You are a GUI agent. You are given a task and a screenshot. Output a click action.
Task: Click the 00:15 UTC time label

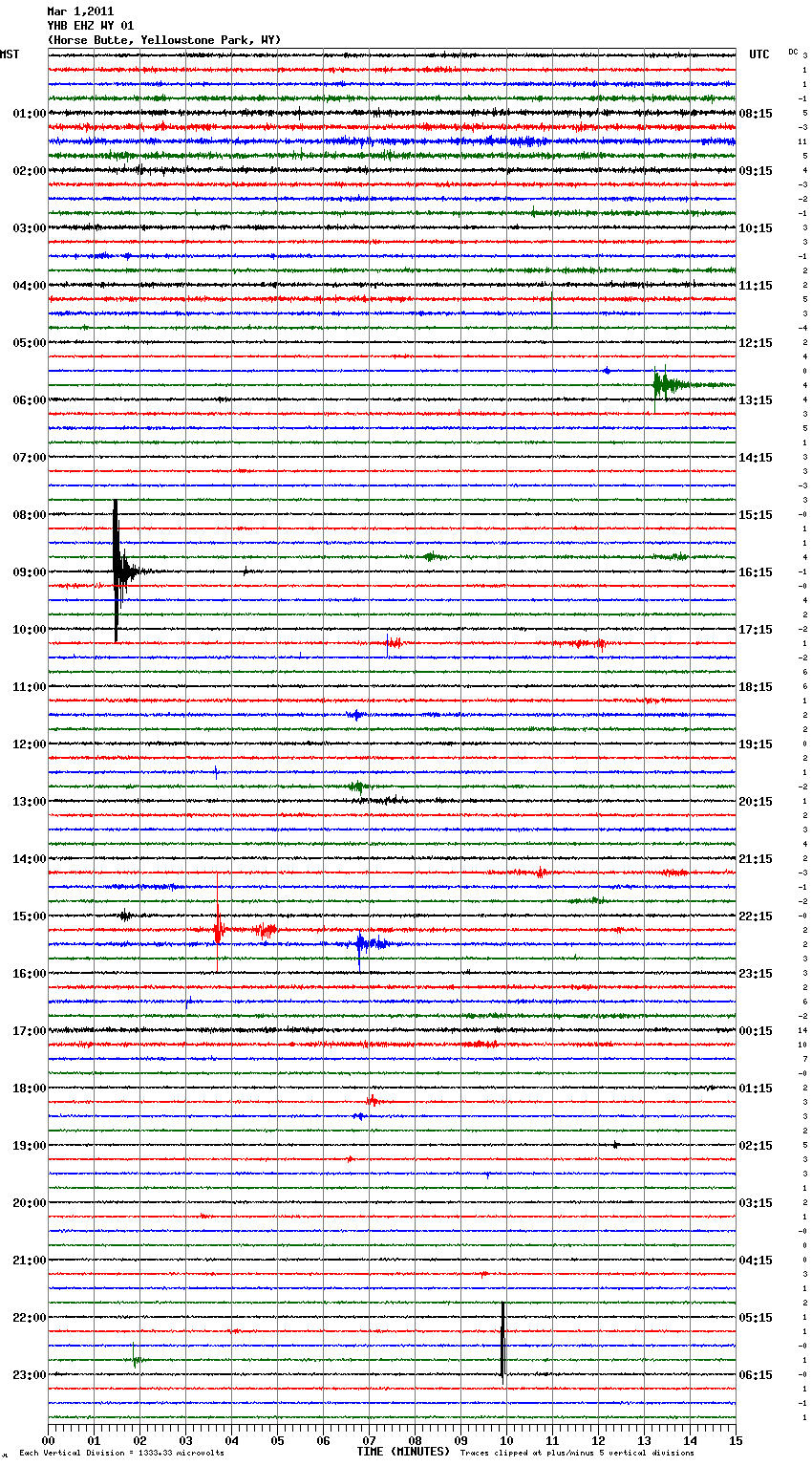coord(756,1031)
